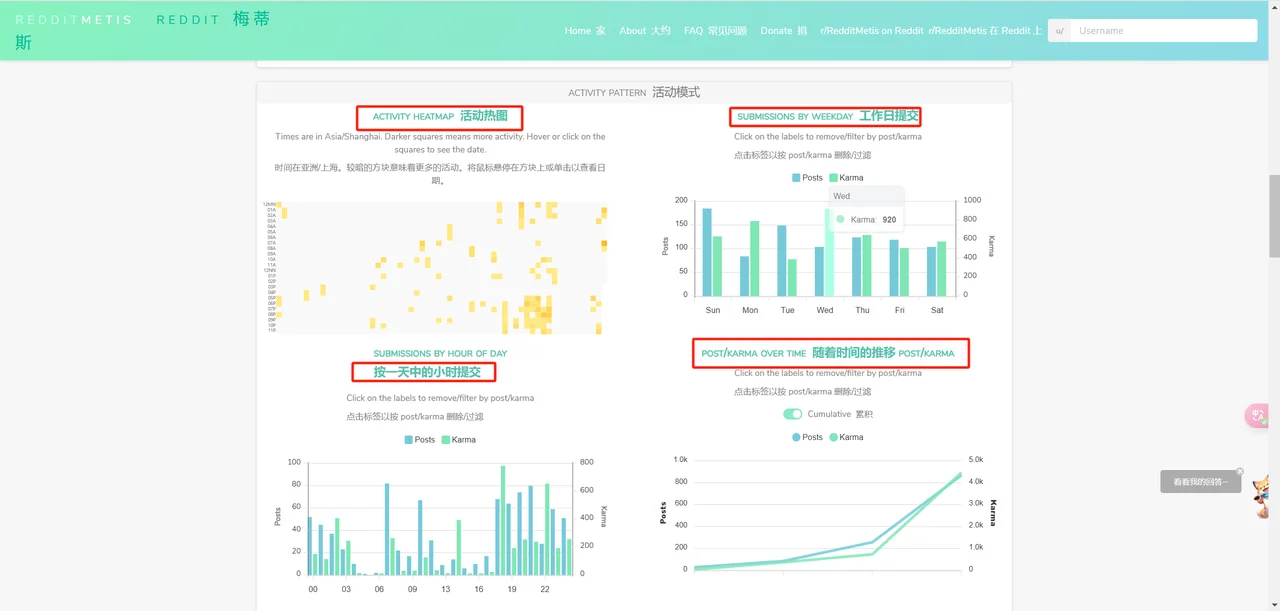The height and width of the screenshot is (611, 1280).
Task: Click the Sun axis label
Action: 712,310
